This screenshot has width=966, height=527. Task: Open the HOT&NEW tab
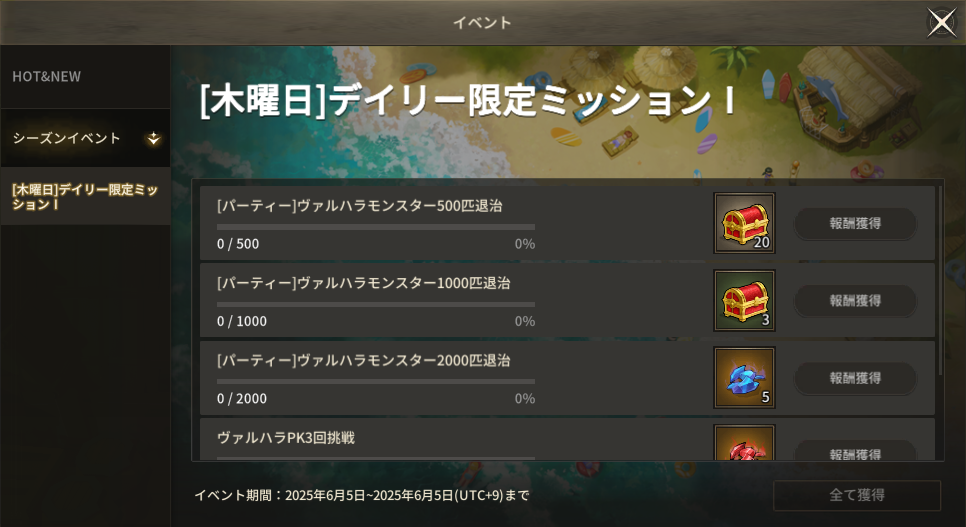(x=85, y=77)
